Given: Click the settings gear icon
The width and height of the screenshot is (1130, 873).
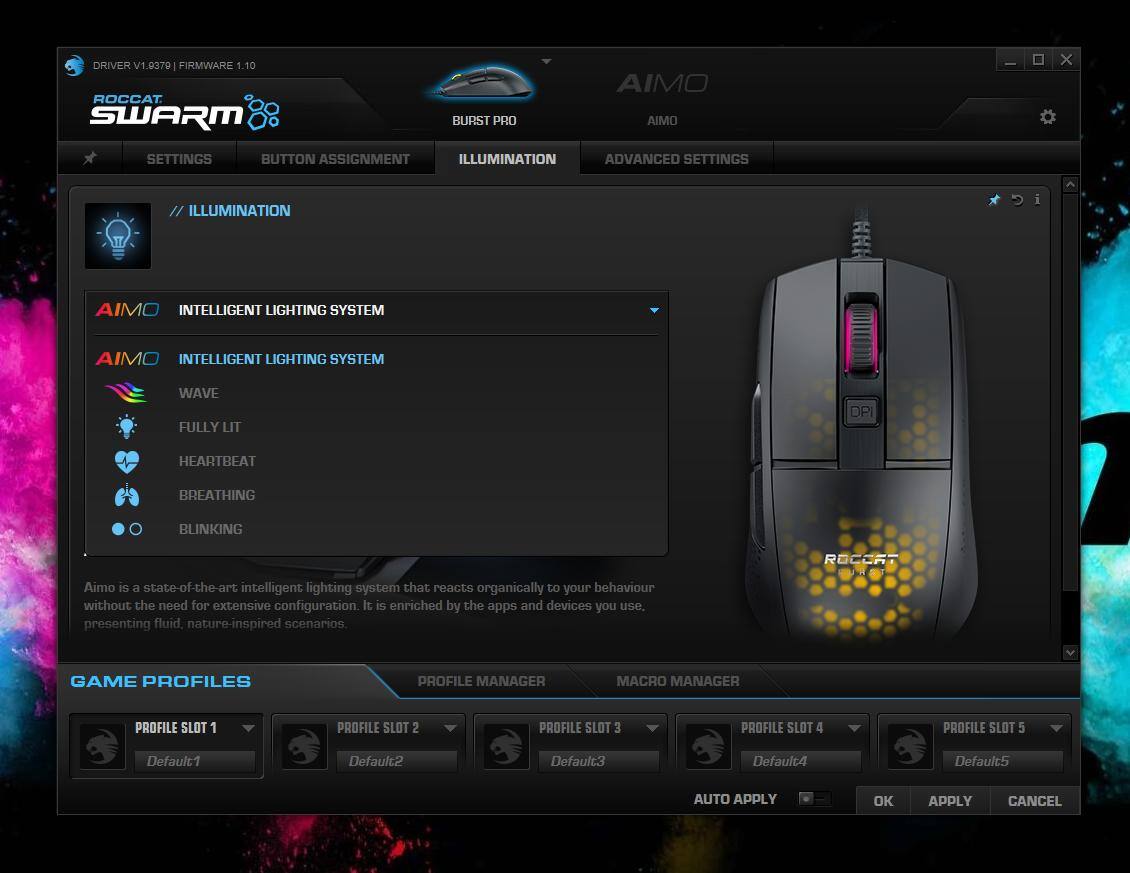Looking at the screenshot, I should tap(1047, 117).
